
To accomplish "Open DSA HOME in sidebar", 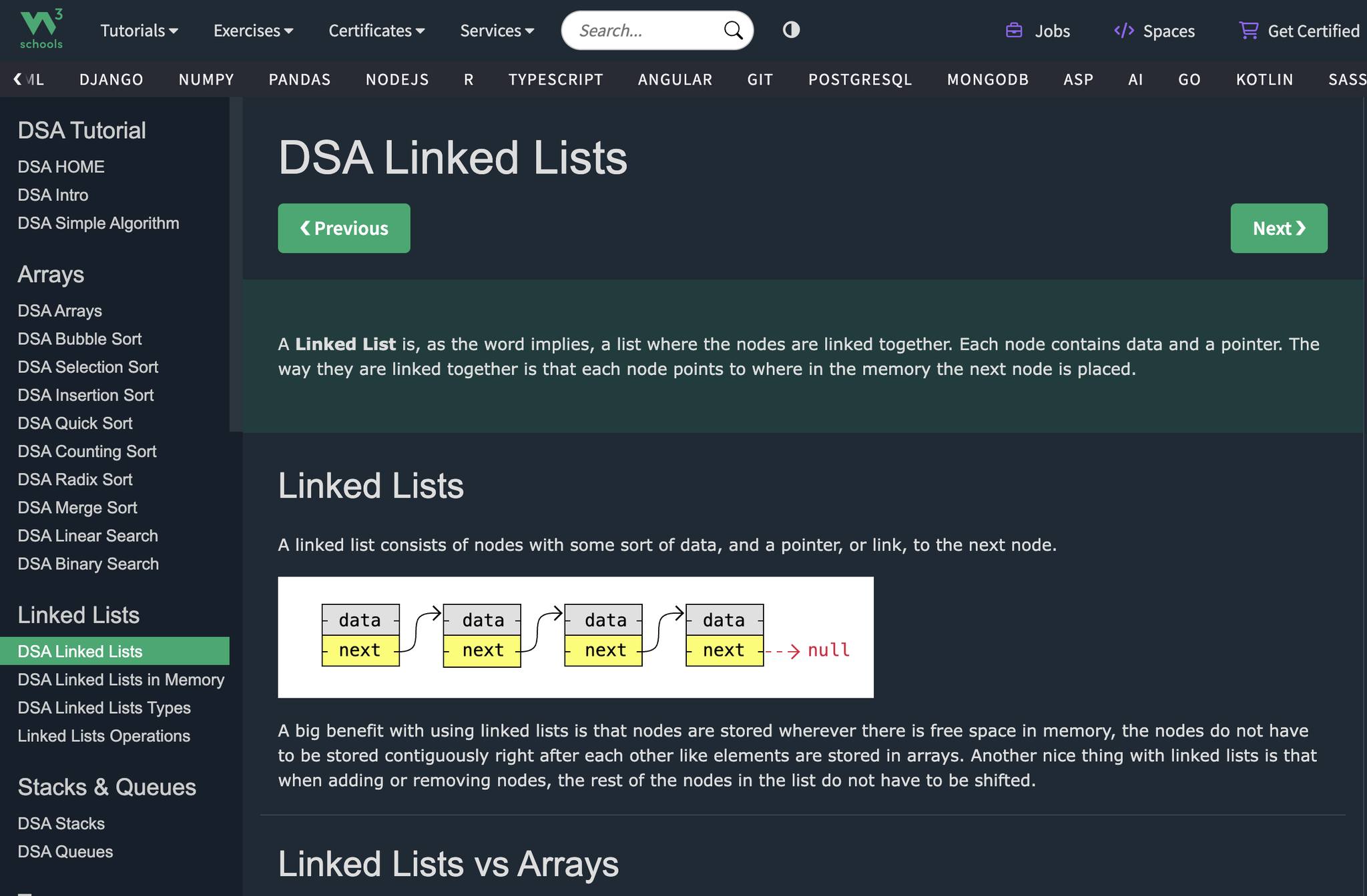I will [61, 167].
